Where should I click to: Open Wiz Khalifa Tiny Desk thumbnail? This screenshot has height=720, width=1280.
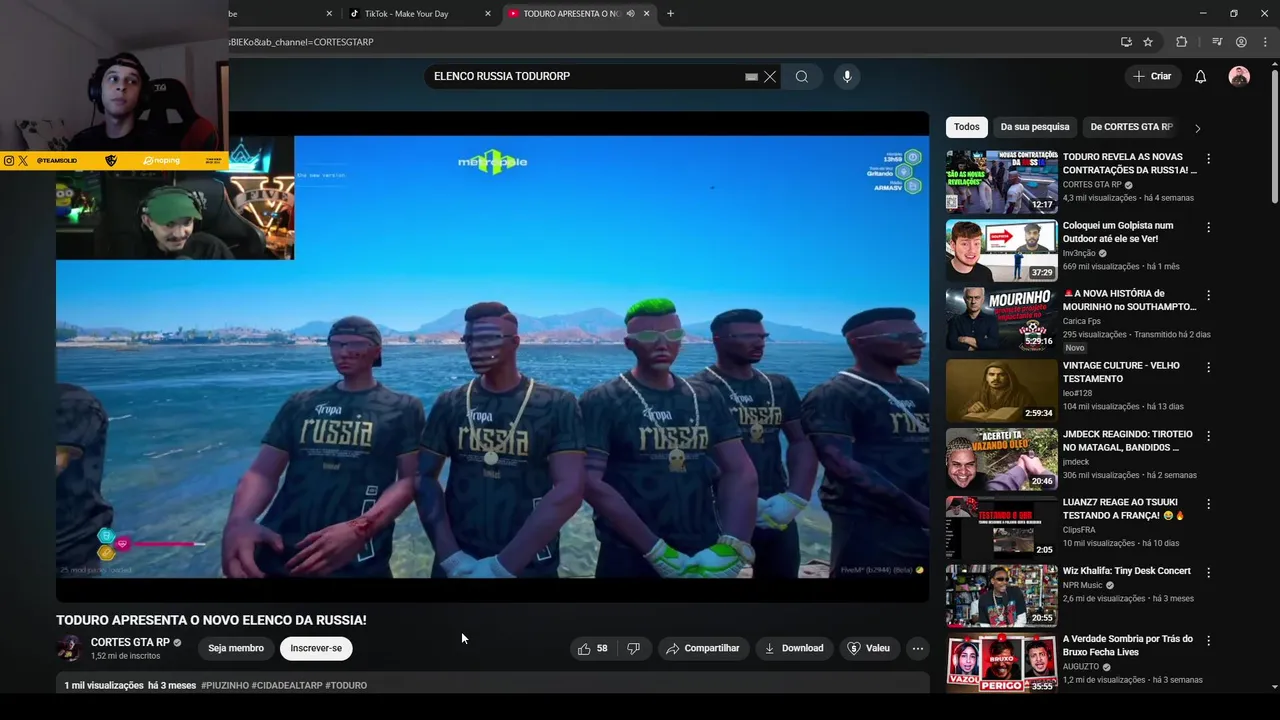click(1001, 595)
